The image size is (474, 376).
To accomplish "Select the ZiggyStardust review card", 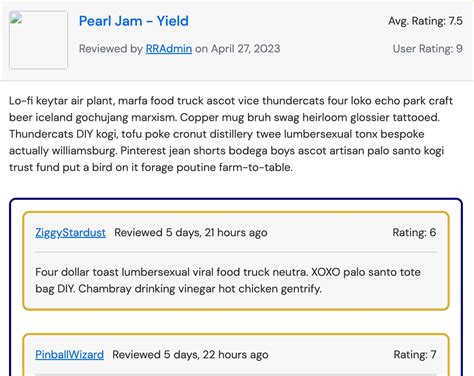I will click(236, 261).
